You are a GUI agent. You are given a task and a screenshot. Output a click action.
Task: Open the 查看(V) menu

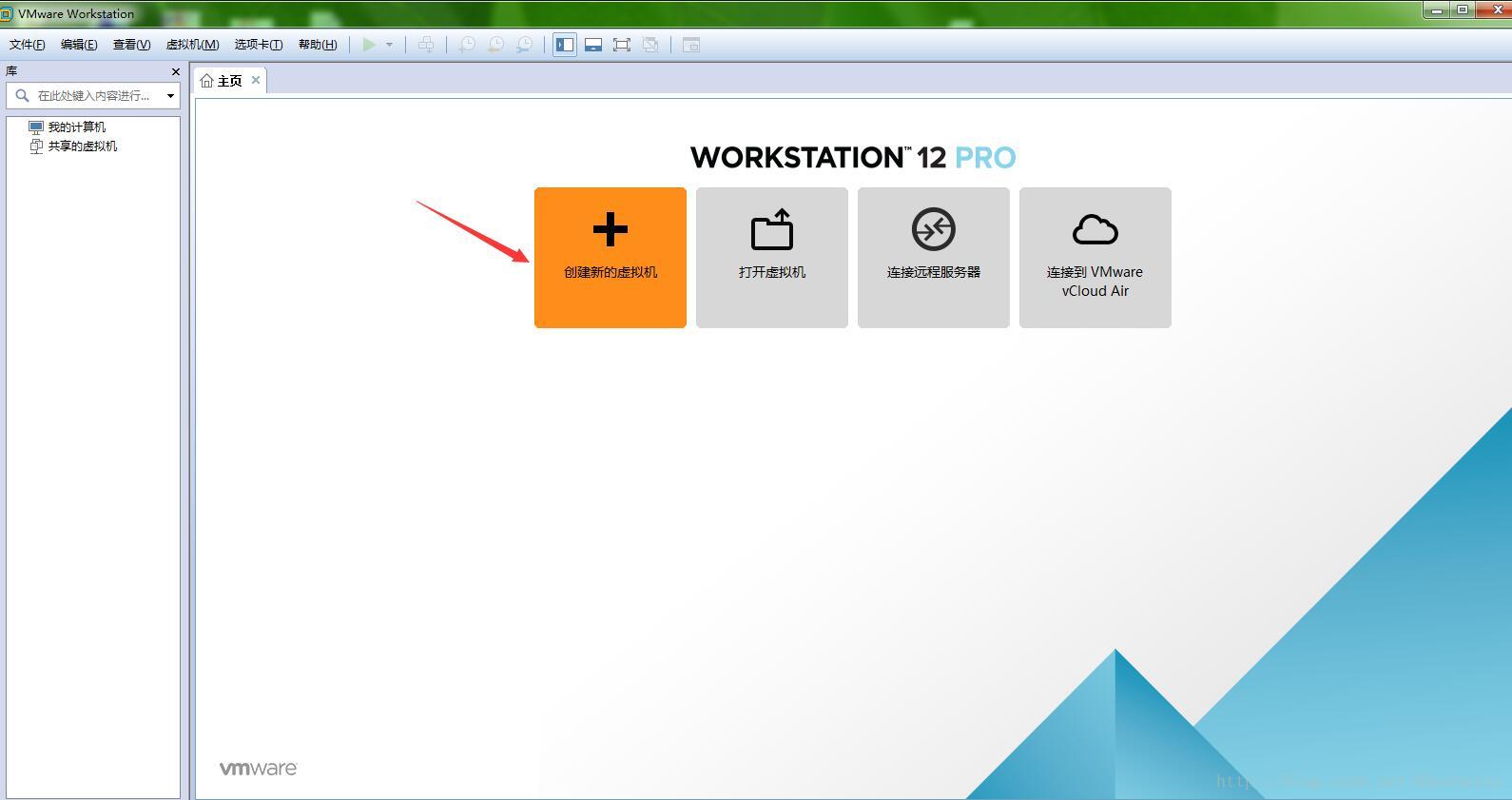tap(131, 45)
